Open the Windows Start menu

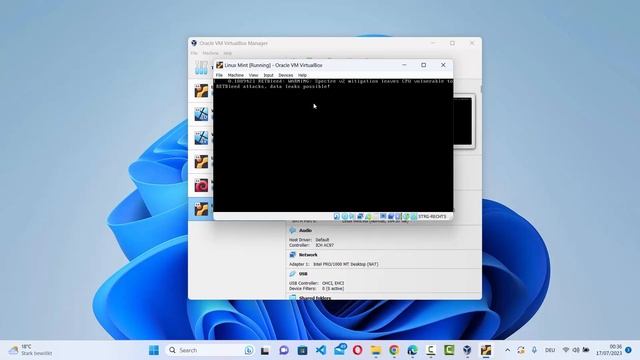tap(154, 350)
